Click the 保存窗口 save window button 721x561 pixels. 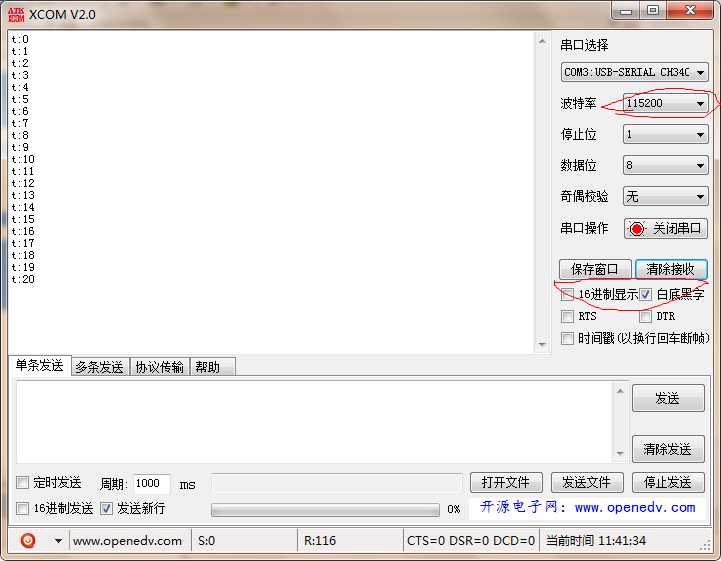click(x=595, y=269)
